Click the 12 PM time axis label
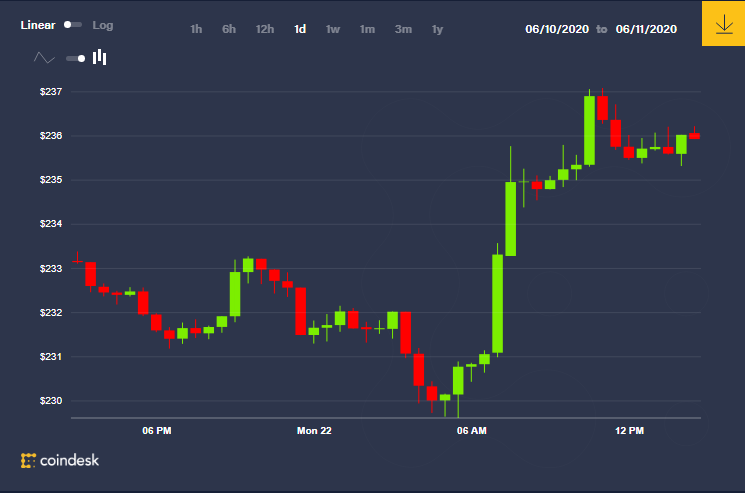Screen dimensions: 745x493 point(630,431)
